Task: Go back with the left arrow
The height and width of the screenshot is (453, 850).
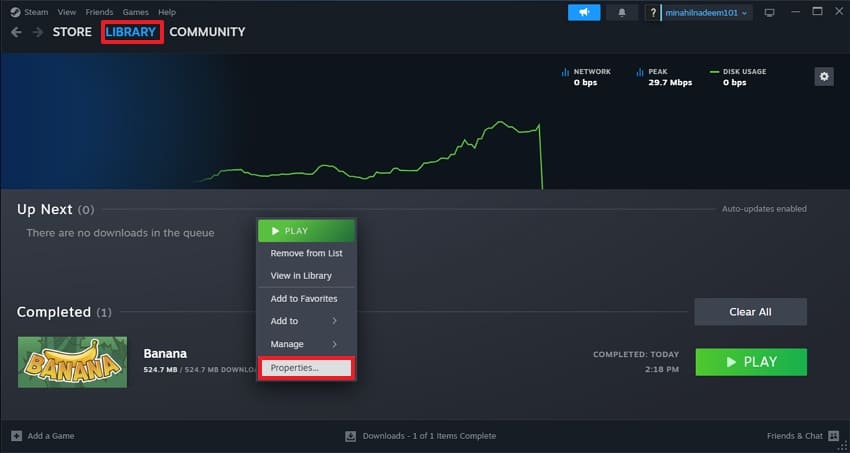Action: coord(16,32)
